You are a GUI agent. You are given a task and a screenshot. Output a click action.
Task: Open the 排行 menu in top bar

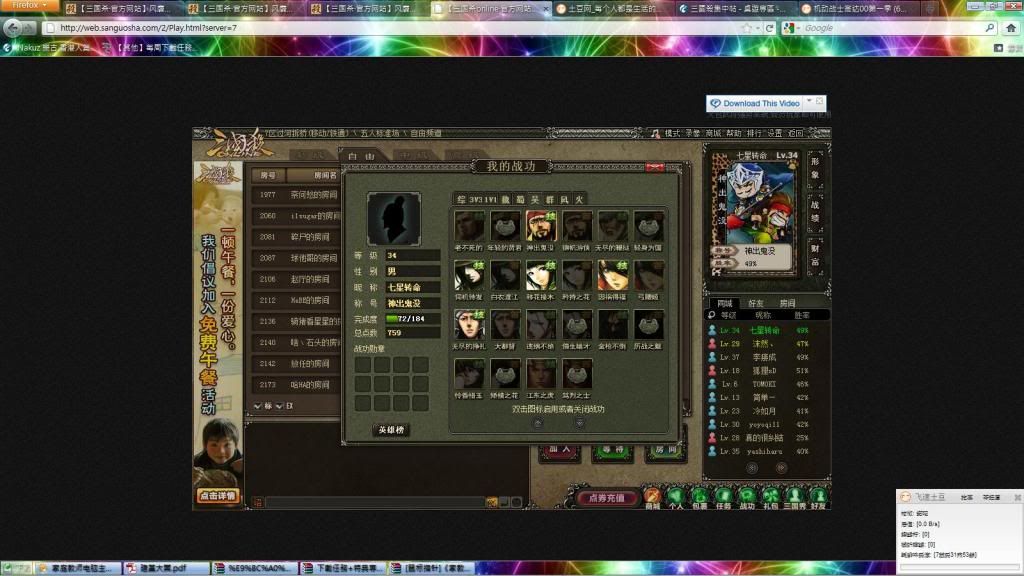(x=754, y=133)
